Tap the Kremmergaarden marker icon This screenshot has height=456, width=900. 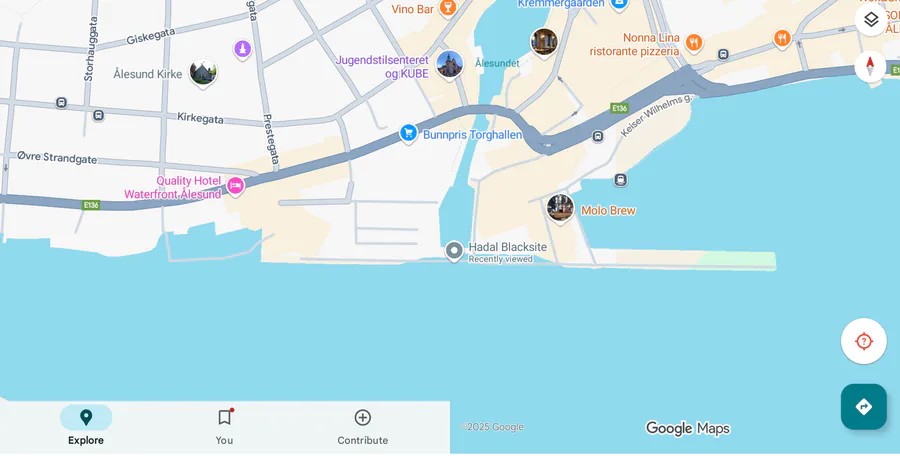coord(618,5)
